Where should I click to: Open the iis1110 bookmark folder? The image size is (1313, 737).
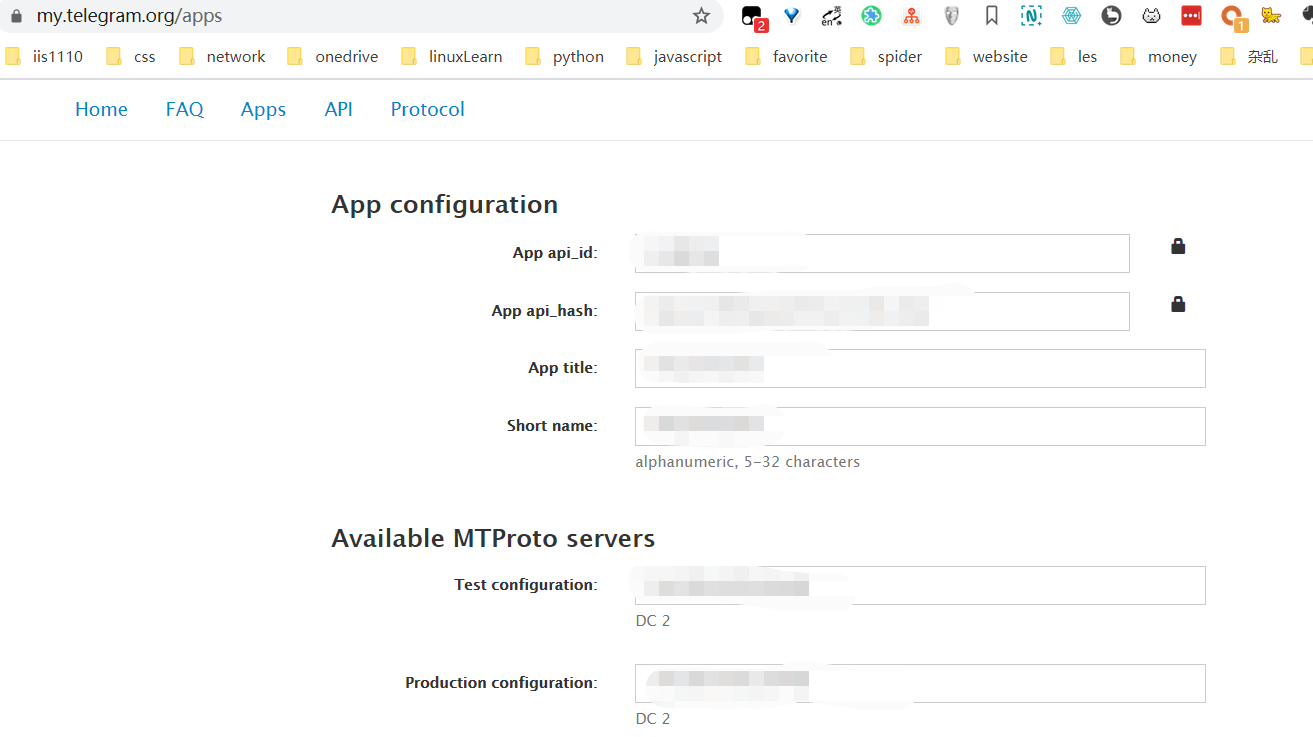pyautogui.click(x=44, y=57)
